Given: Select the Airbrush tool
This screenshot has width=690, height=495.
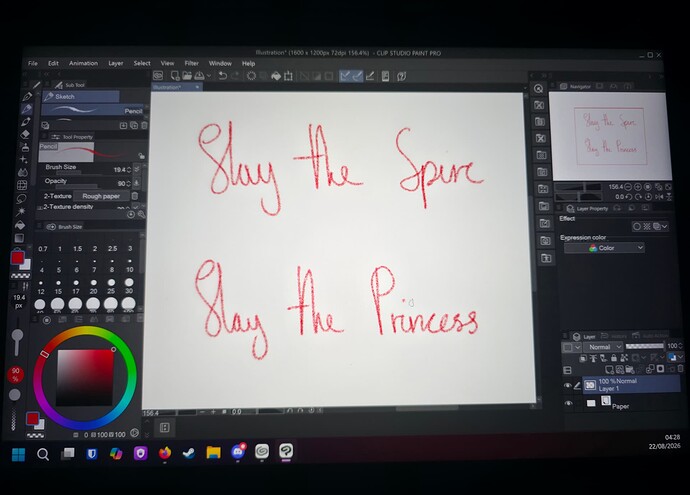Looking at the screenshot, I should [25, 147].
